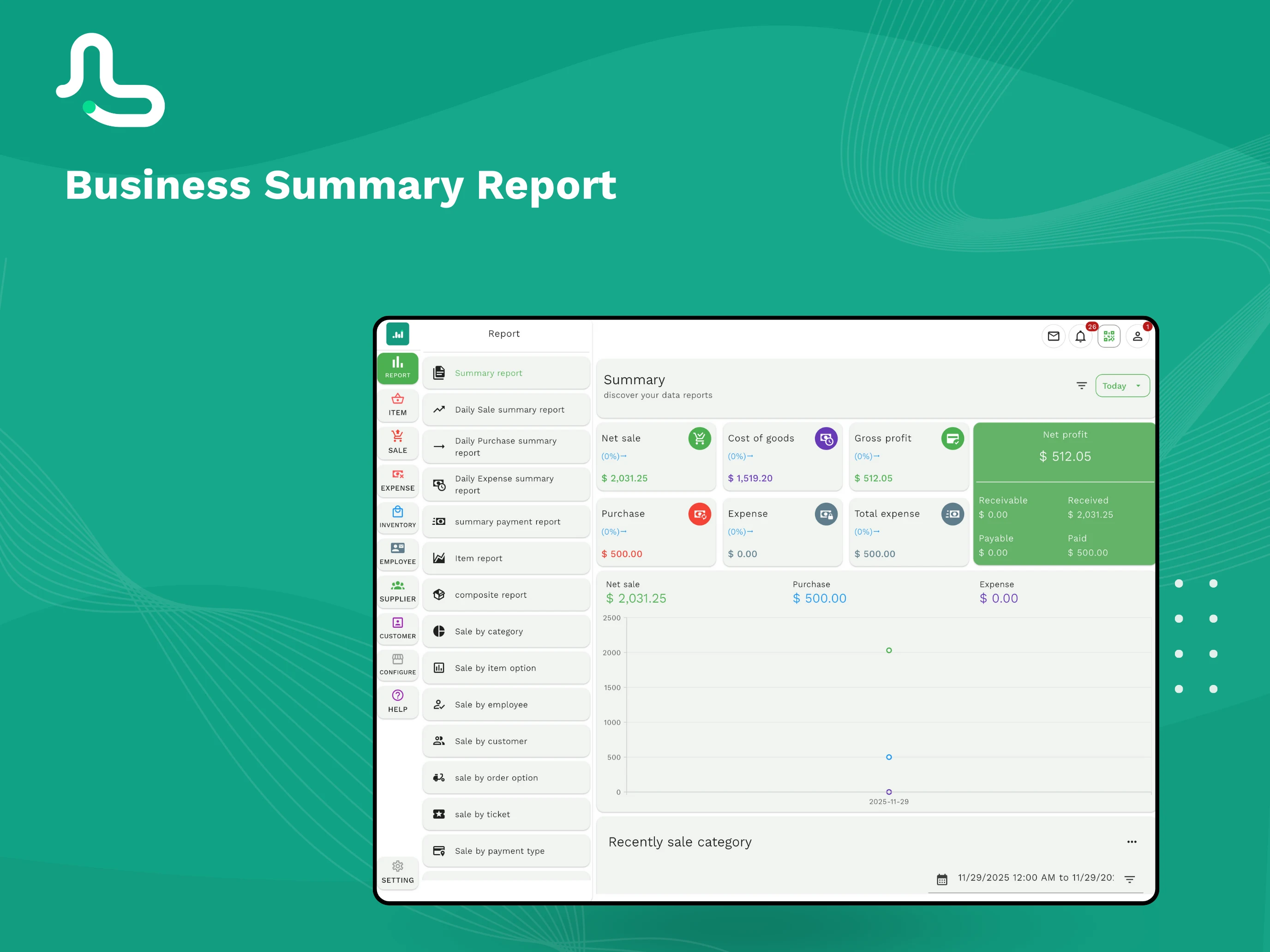Screen dimensions: 1270x952
Task: Open Sale by customer report
Action: click(x=506, y=741)
